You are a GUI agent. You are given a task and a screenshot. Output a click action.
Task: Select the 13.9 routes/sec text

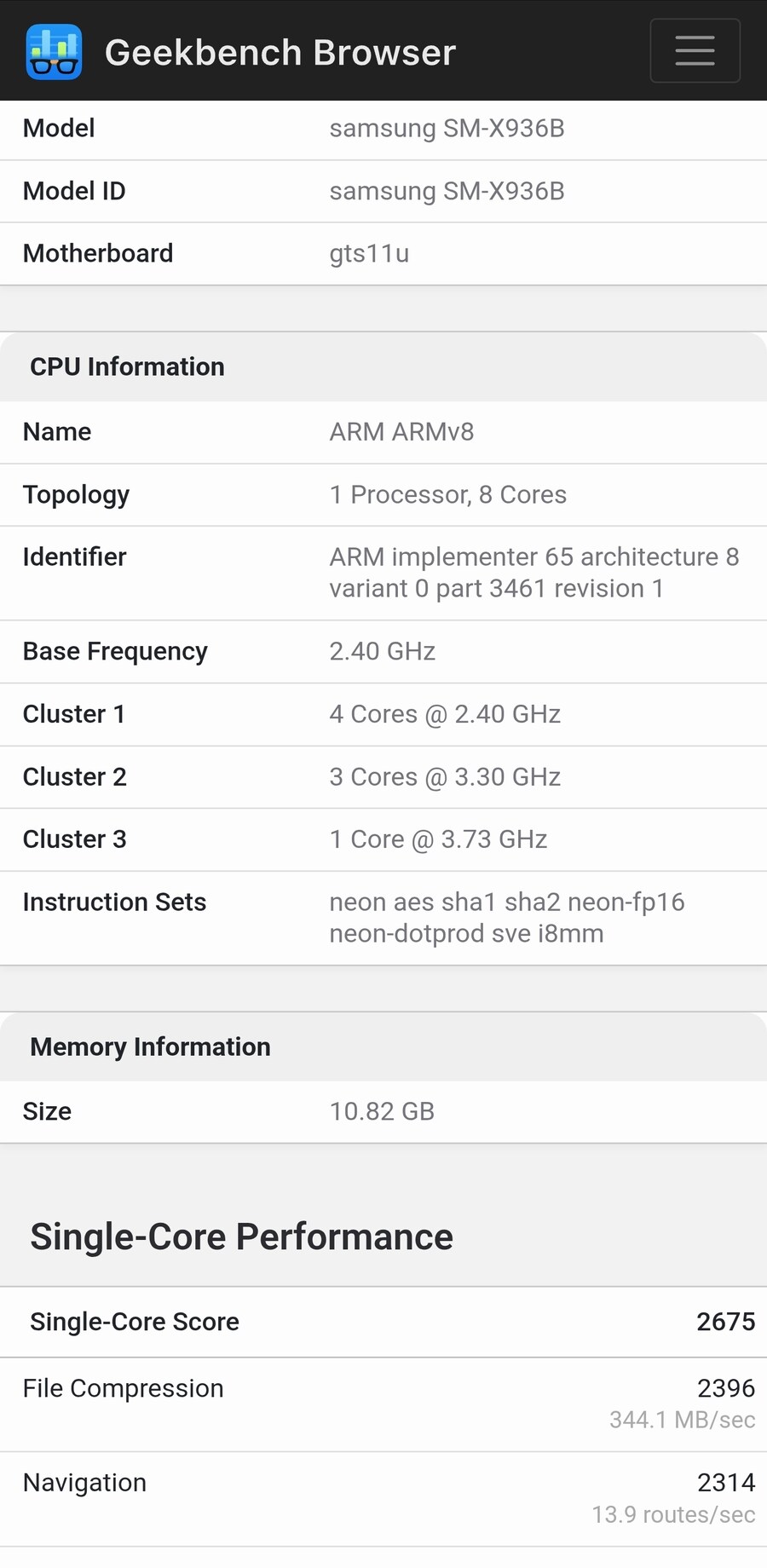click(x=673, y=1515)
